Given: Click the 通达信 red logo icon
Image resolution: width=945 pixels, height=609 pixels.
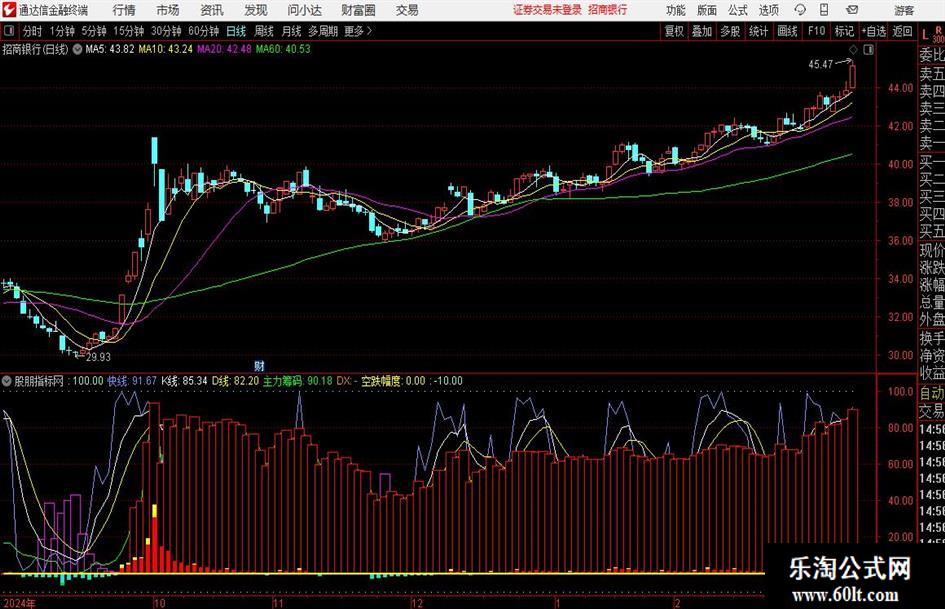Looking at the screenshot, I should 8,10.
